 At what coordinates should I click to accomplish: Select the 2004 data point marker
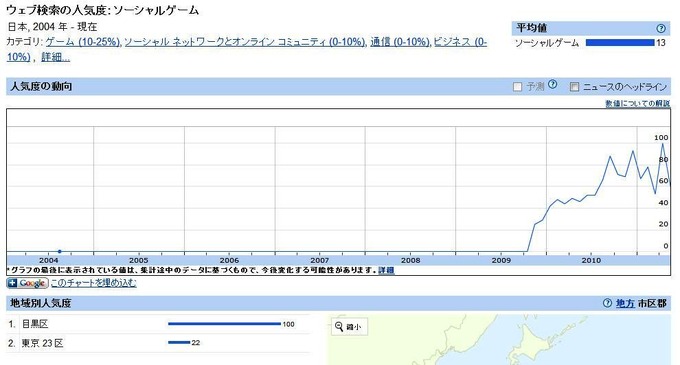59,251
